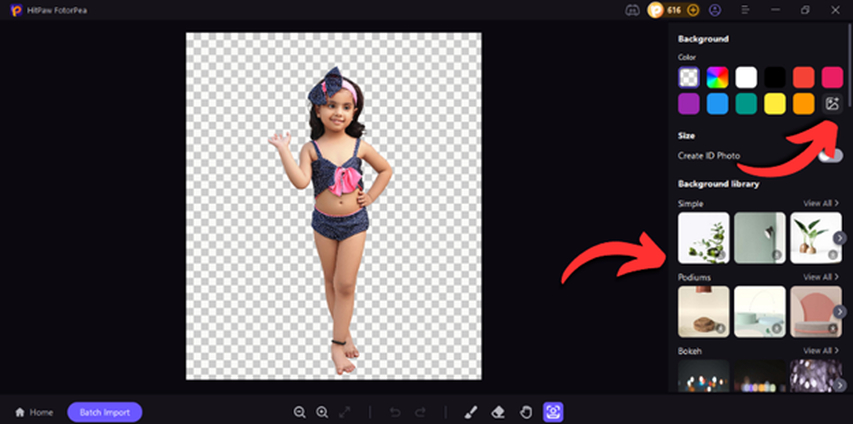Open the Discord community icon
The width and height of the screenshot is (853, 424).
(632, 10)
